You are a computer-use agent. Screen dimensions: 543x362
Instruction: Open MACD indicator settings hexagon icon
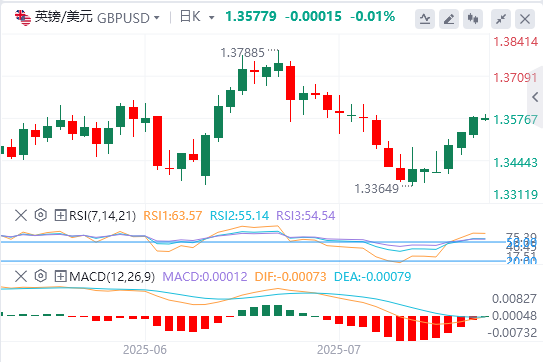(41, 276)
